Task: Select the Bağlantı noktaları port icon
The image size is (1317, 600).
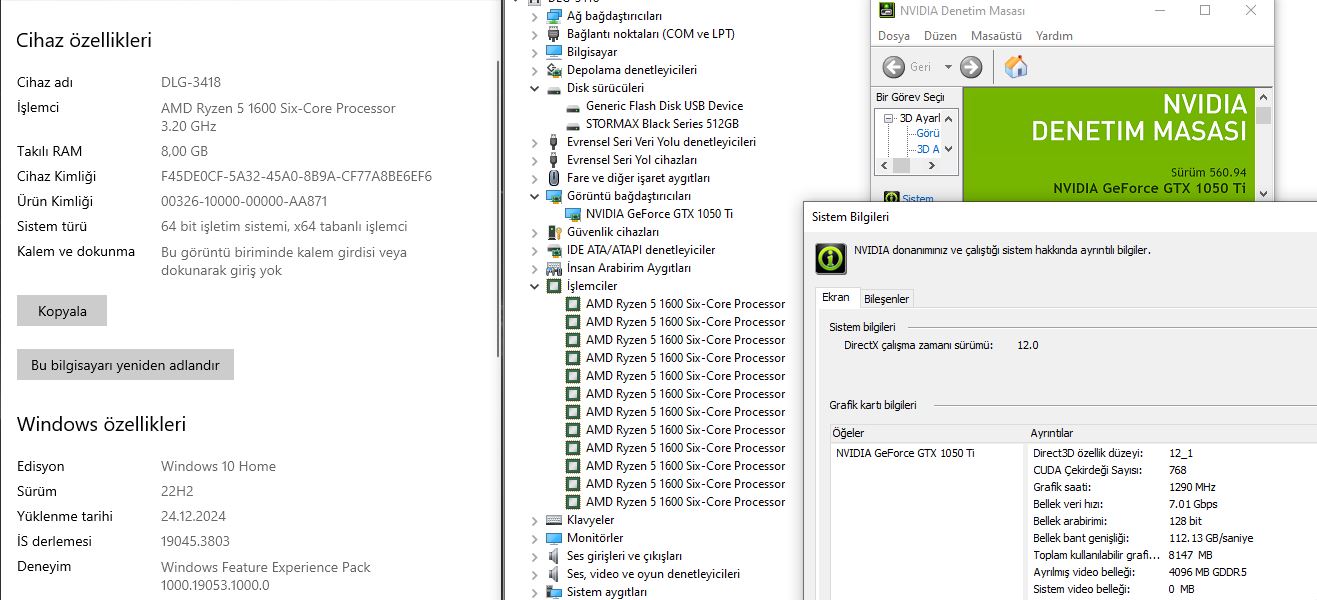Action: 554,34
